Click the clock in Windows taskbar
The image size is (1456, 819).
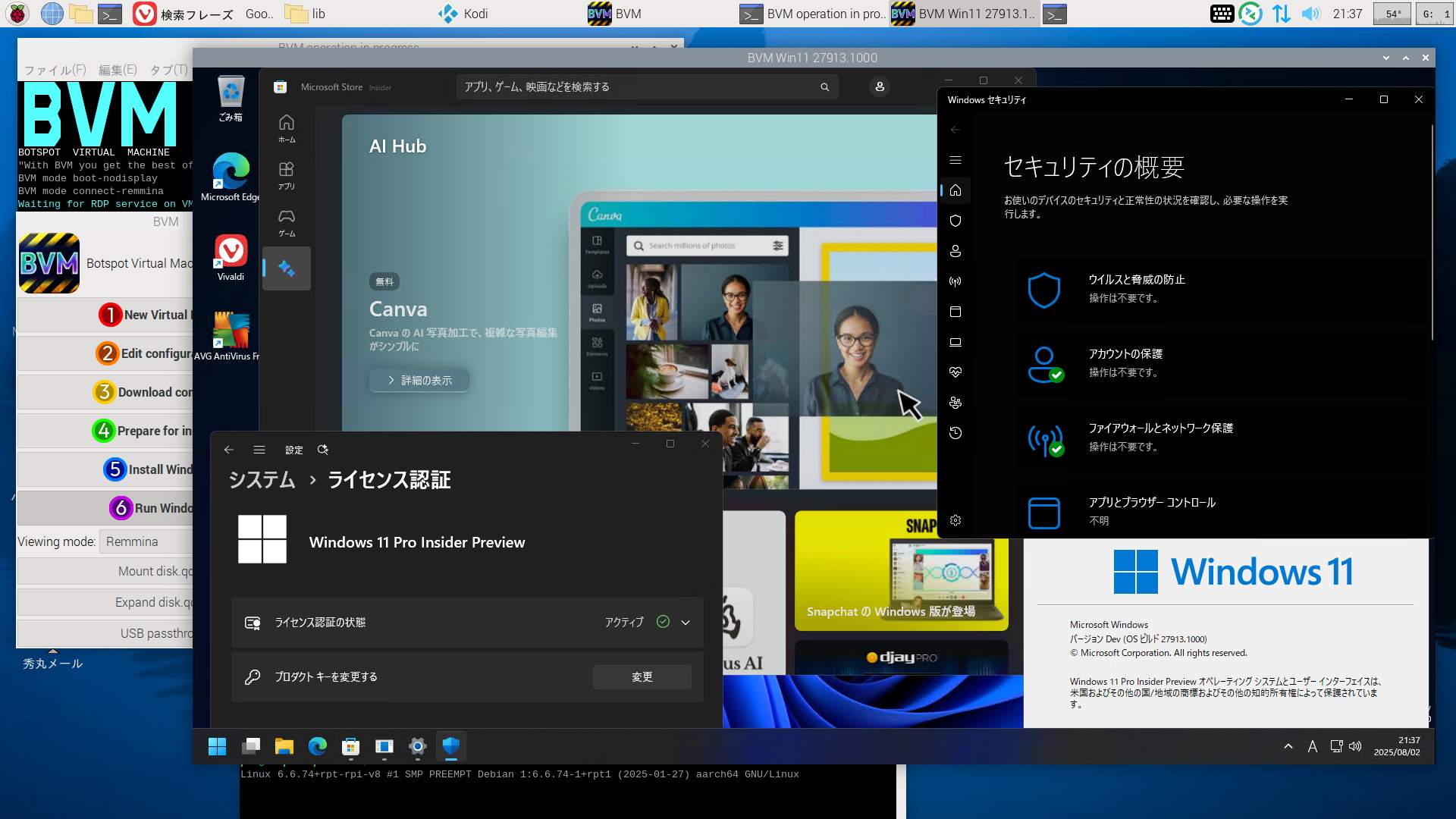pos(1397,746)
